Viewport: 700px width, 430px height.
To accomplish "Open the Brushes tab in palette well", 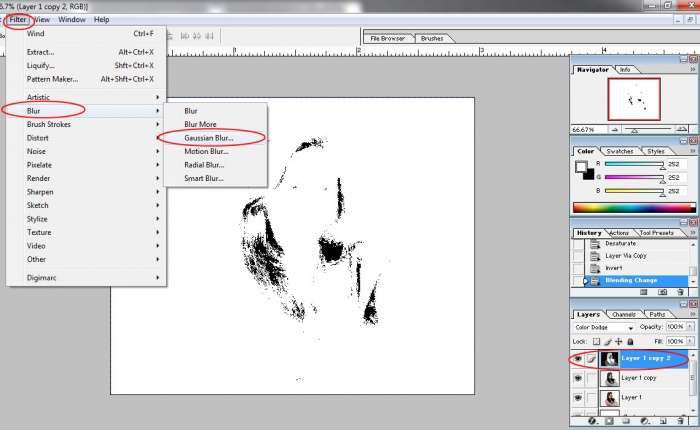I will pos(432,38).
